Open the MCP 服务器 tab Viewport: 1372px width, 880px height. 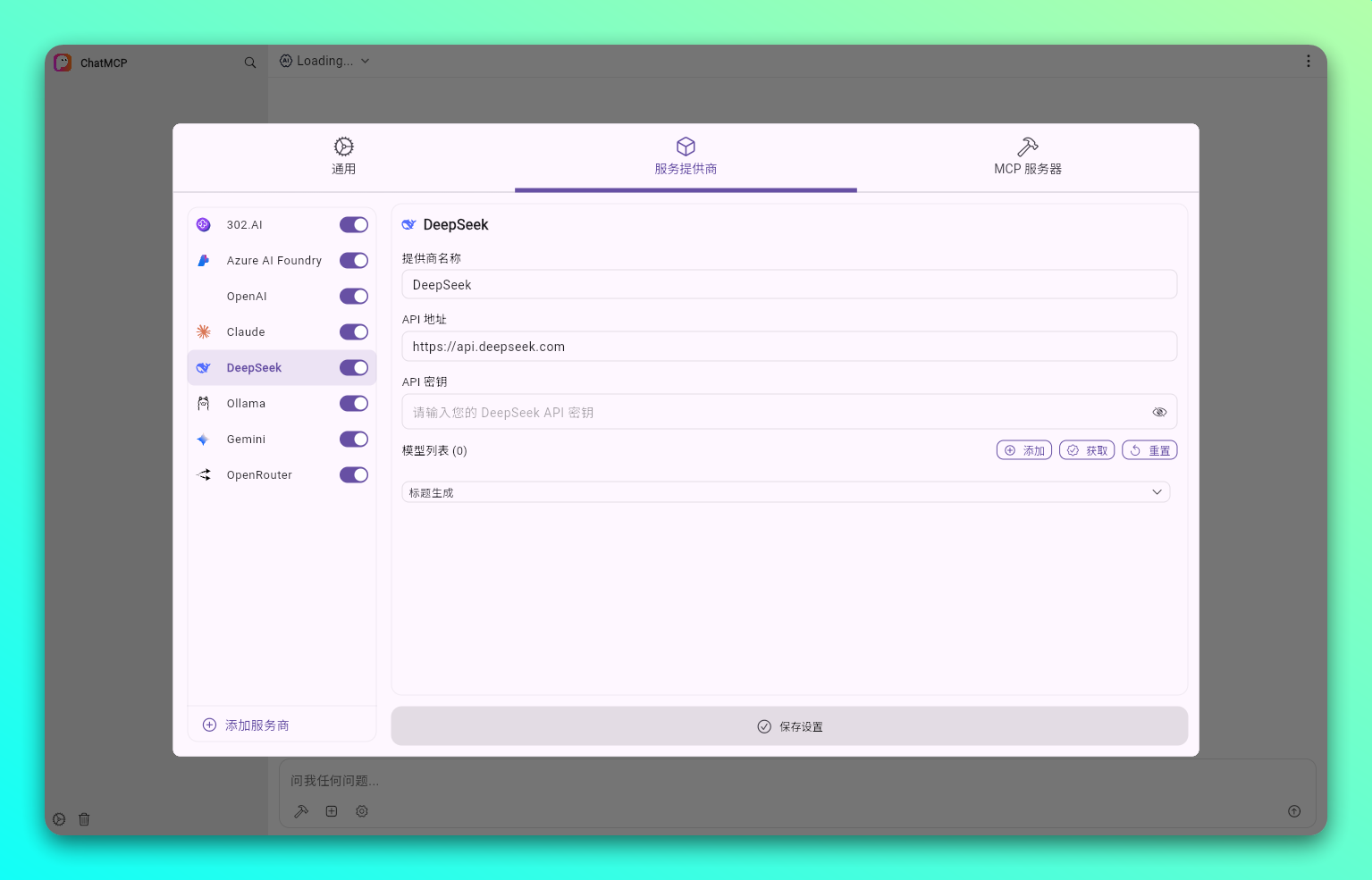pyautogui.click(x=1028, y=157)
